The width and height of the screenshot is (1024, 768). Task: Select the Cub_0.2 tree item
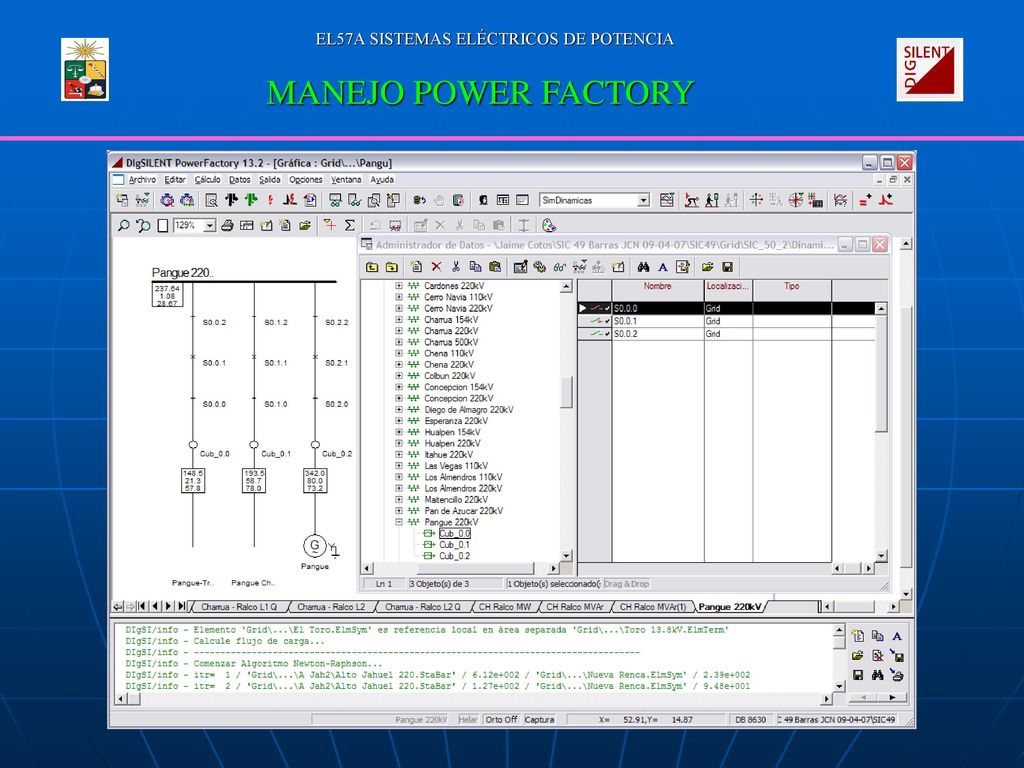(454, 556)
